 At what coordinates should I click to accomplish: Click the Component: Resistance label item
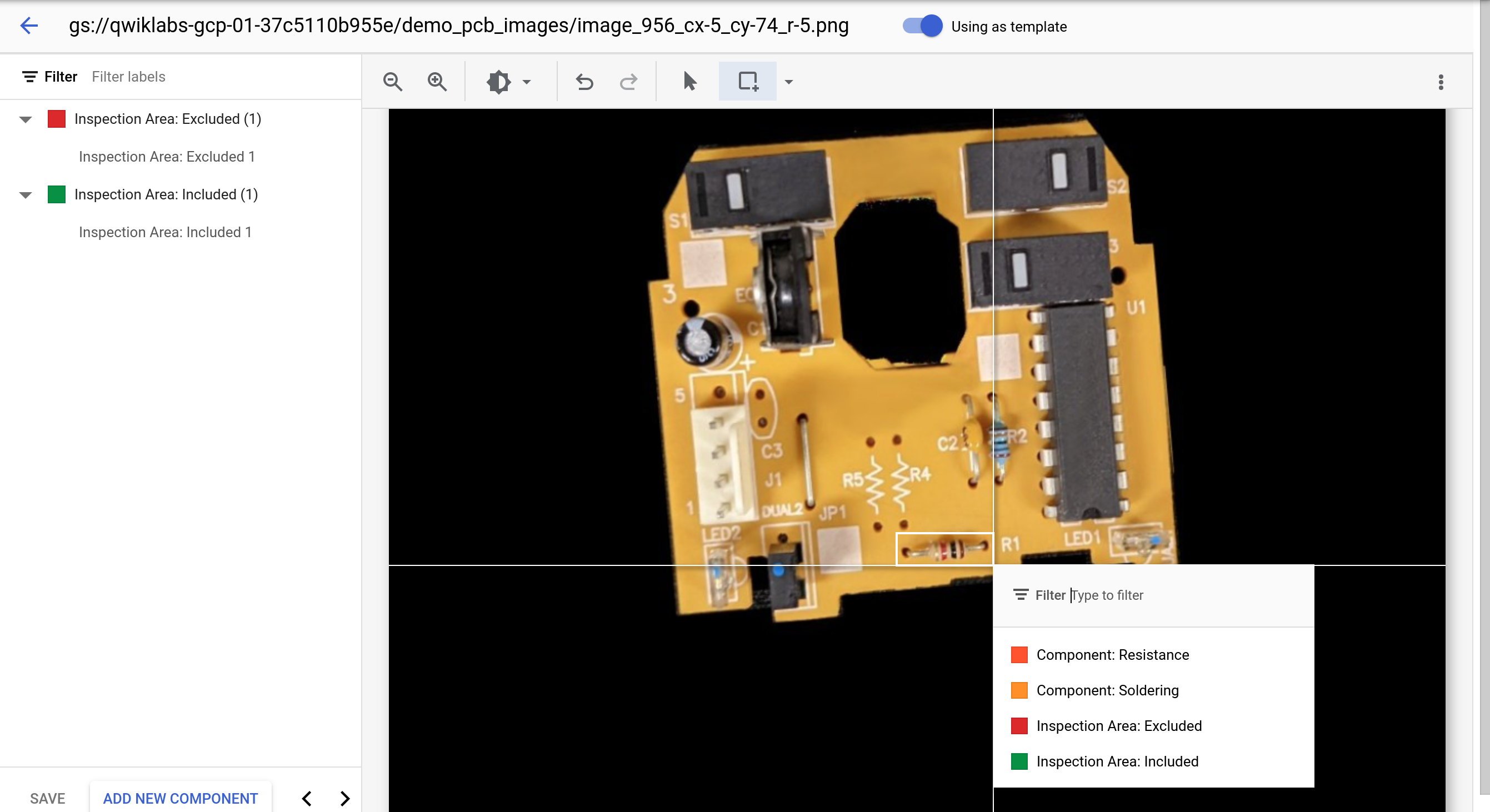point(1113,655)
